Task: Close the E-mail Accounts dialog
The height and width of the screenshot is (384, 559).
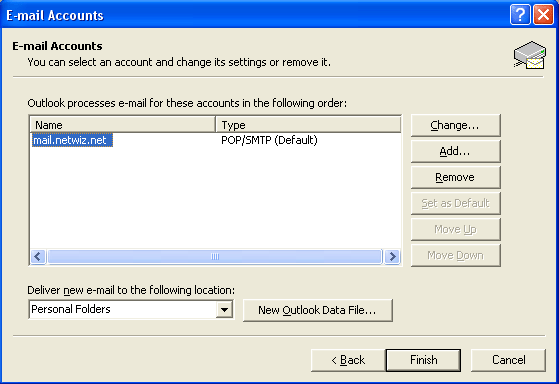Action: (543, 15)
